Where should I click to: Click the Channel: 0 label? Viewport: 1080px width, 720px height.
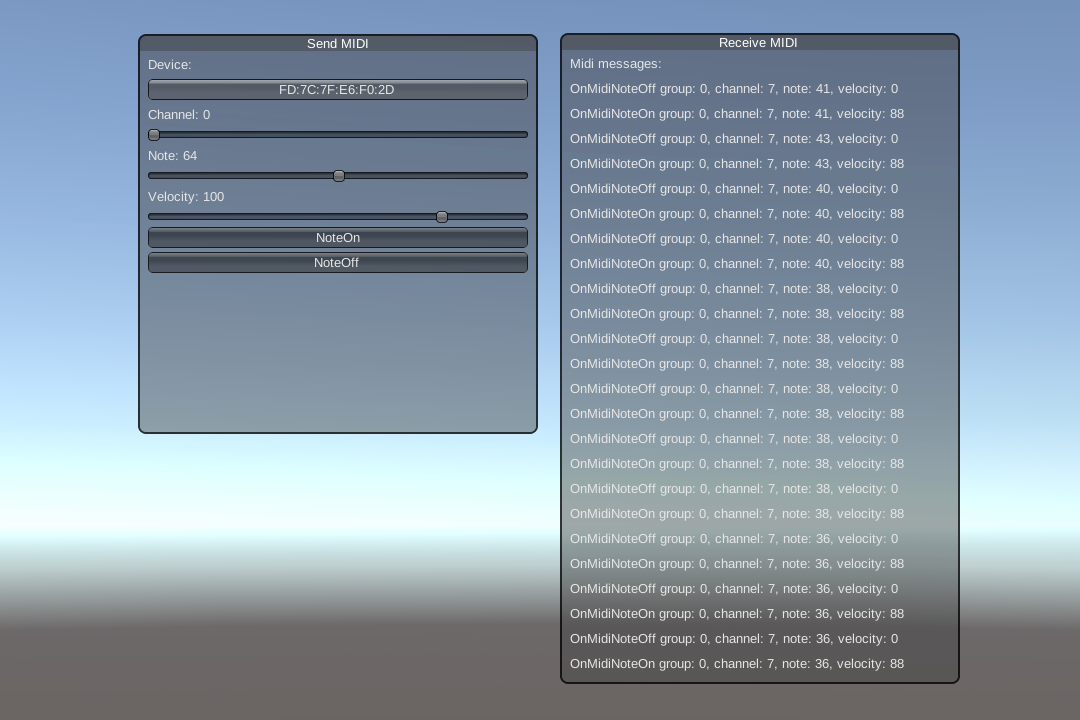(x=179, y=114)
